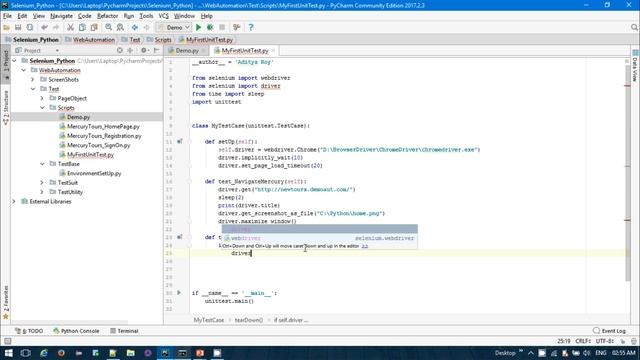The height and width of the screenshot is (360, 640).
Task: Open the File menu
Action: tap(7, 16)
